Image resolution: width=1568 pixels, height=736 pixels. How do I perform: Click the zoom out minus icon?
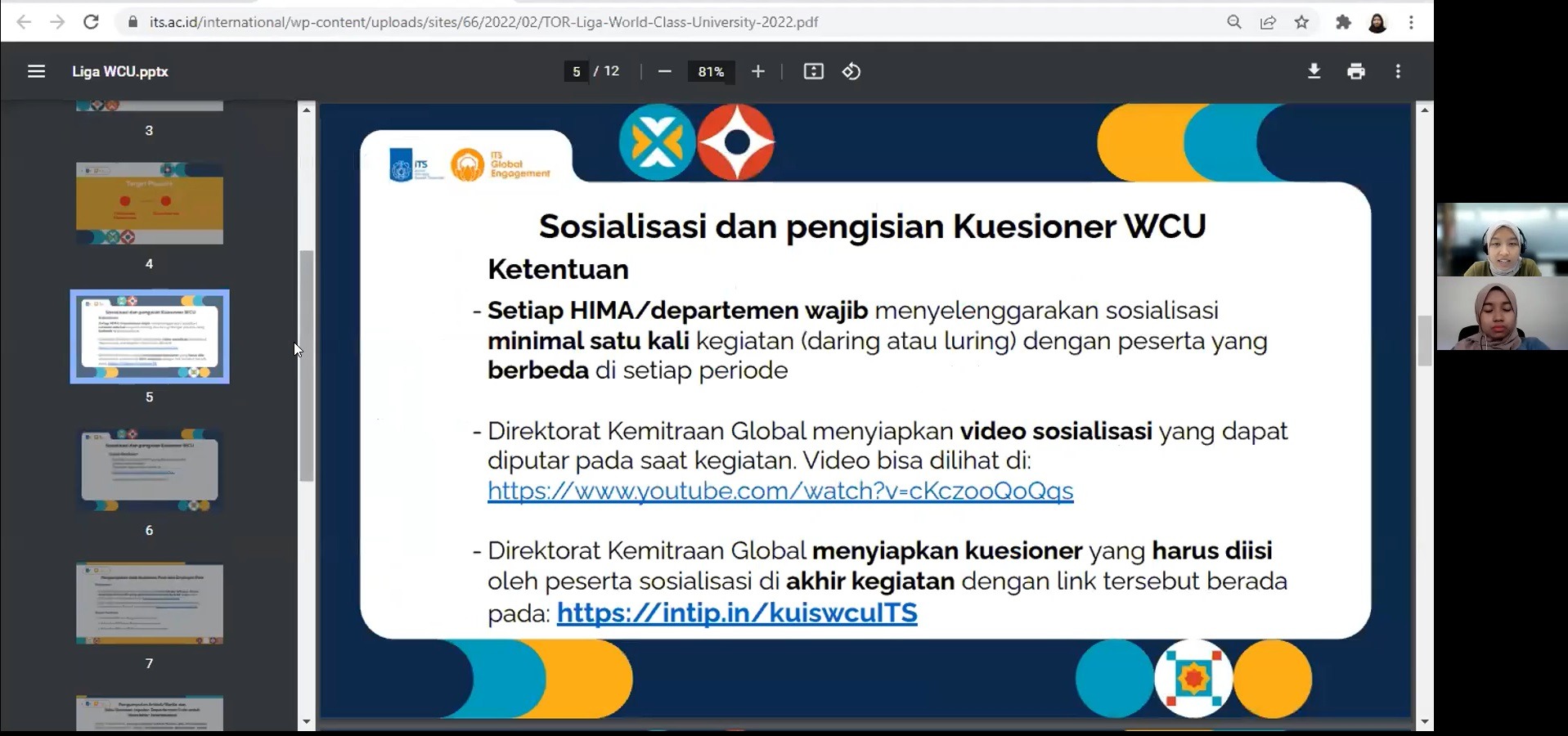(664, 71)
